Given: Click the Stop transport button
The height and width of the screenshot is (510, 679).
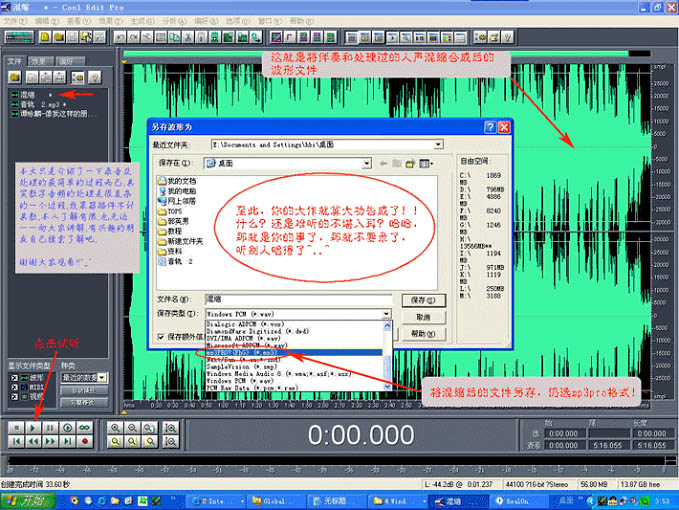Looking at the screenshot, I should pos(16,427).
